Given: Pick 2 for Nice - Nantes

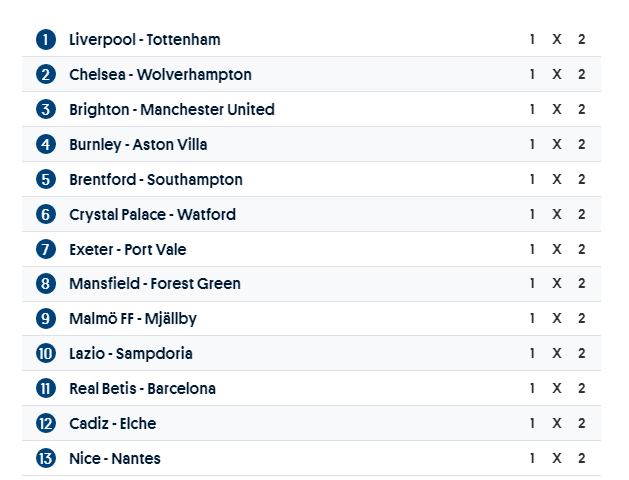Looking at the screenshot, I should (582, 459).
